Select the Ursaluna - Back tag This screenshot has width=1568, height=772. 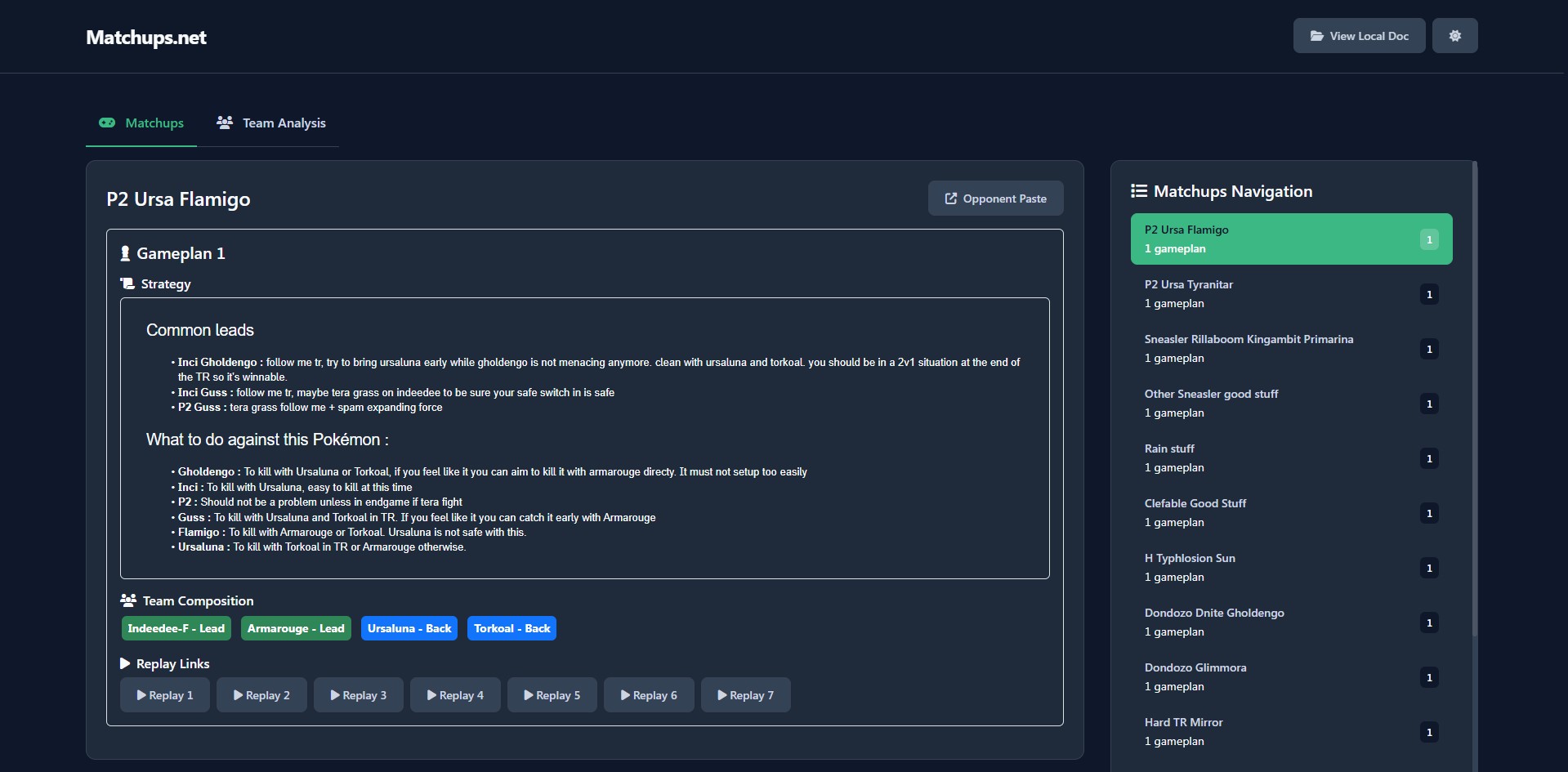click(409, 628)
